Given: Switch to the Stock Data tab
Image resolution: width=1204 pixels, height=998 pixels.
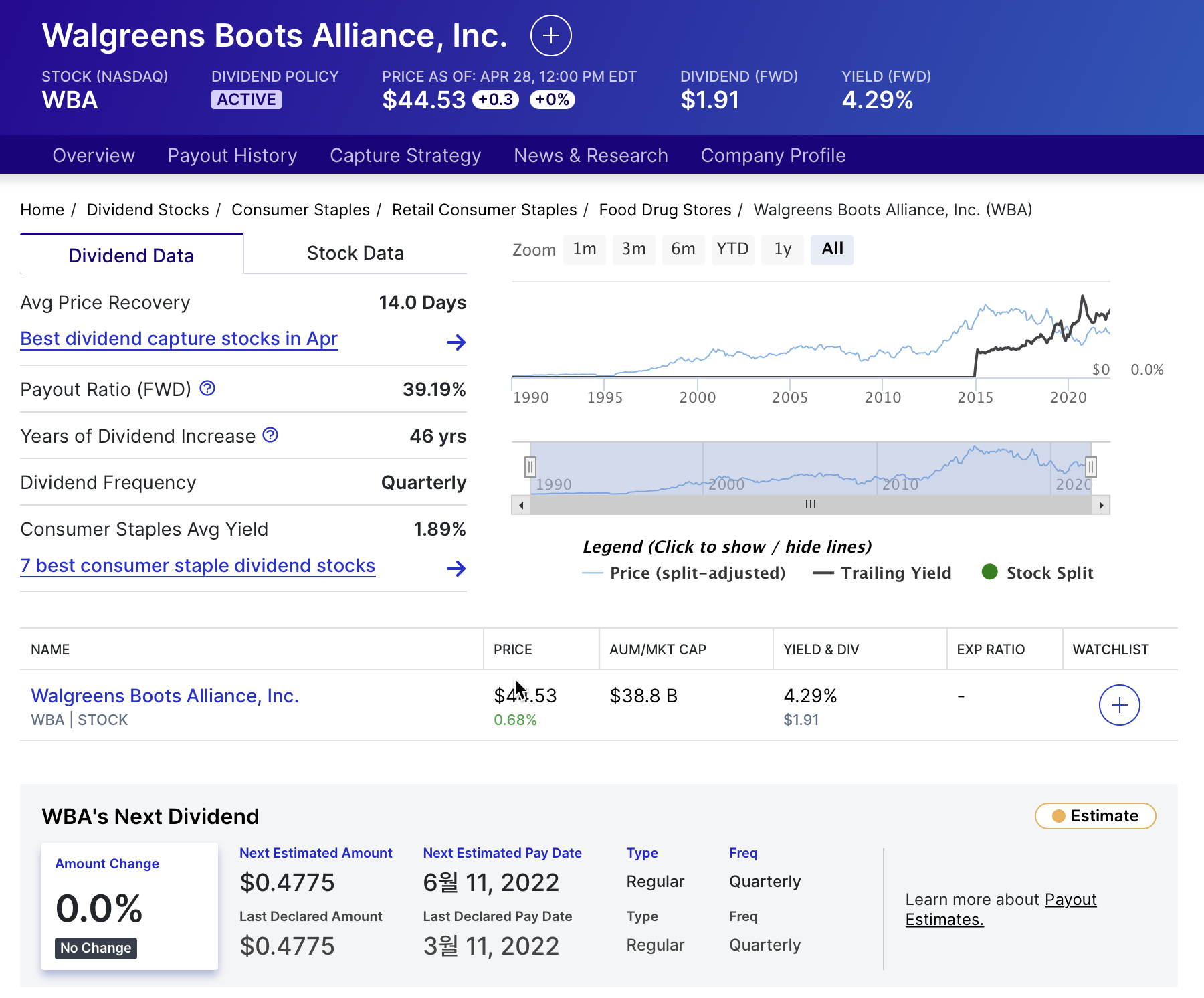Looking at the screenshot, I should tap(355, 253).
